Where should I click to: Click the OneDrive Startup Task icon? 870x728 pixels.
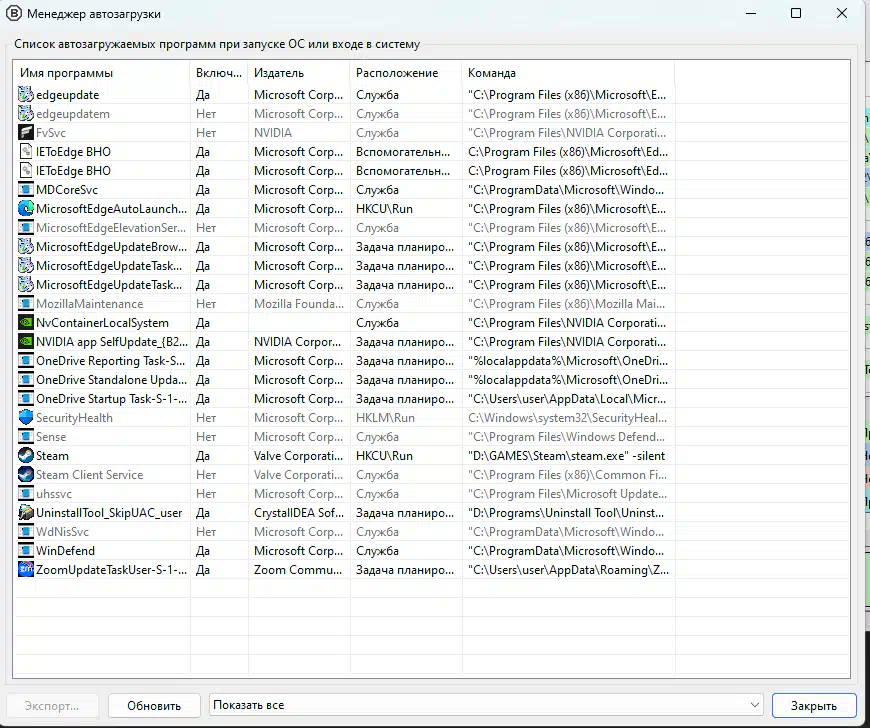[26, 399]
